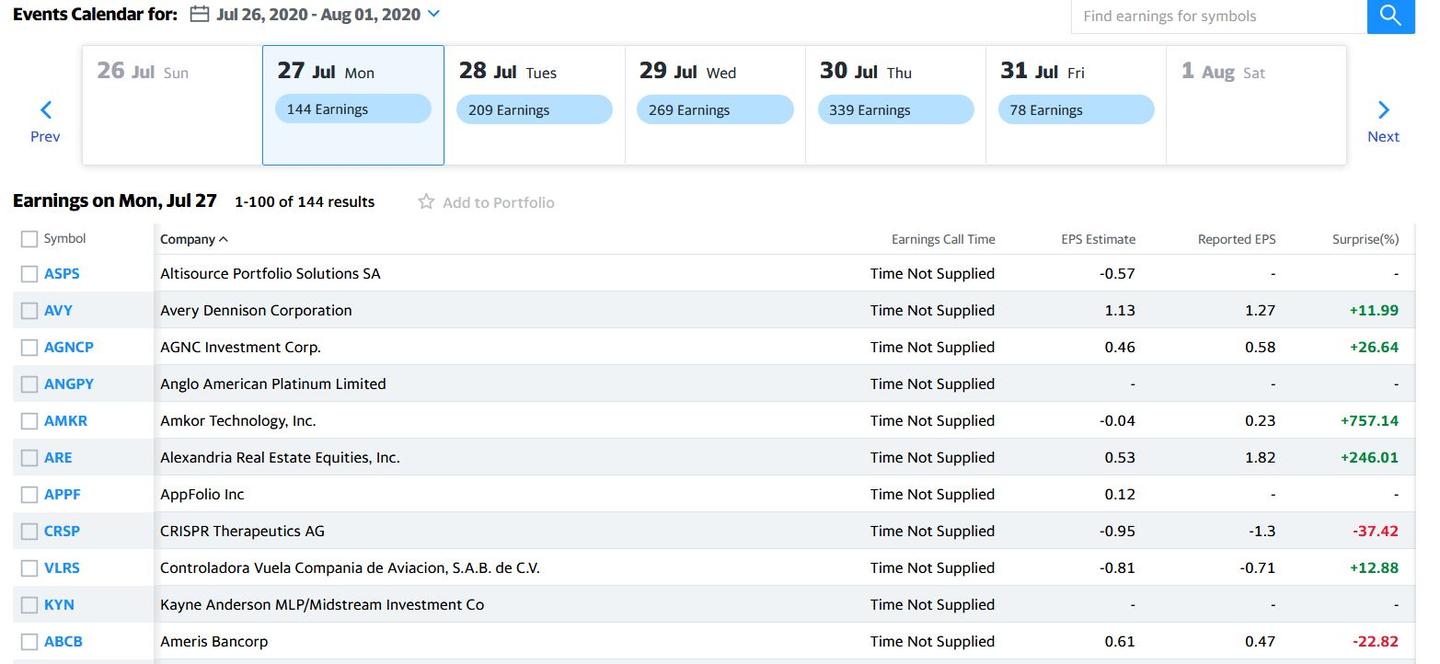This screenshot has width=1440, height=664.
Task: Open the 209 Earnings pill
Action: (x=534, y=110)
